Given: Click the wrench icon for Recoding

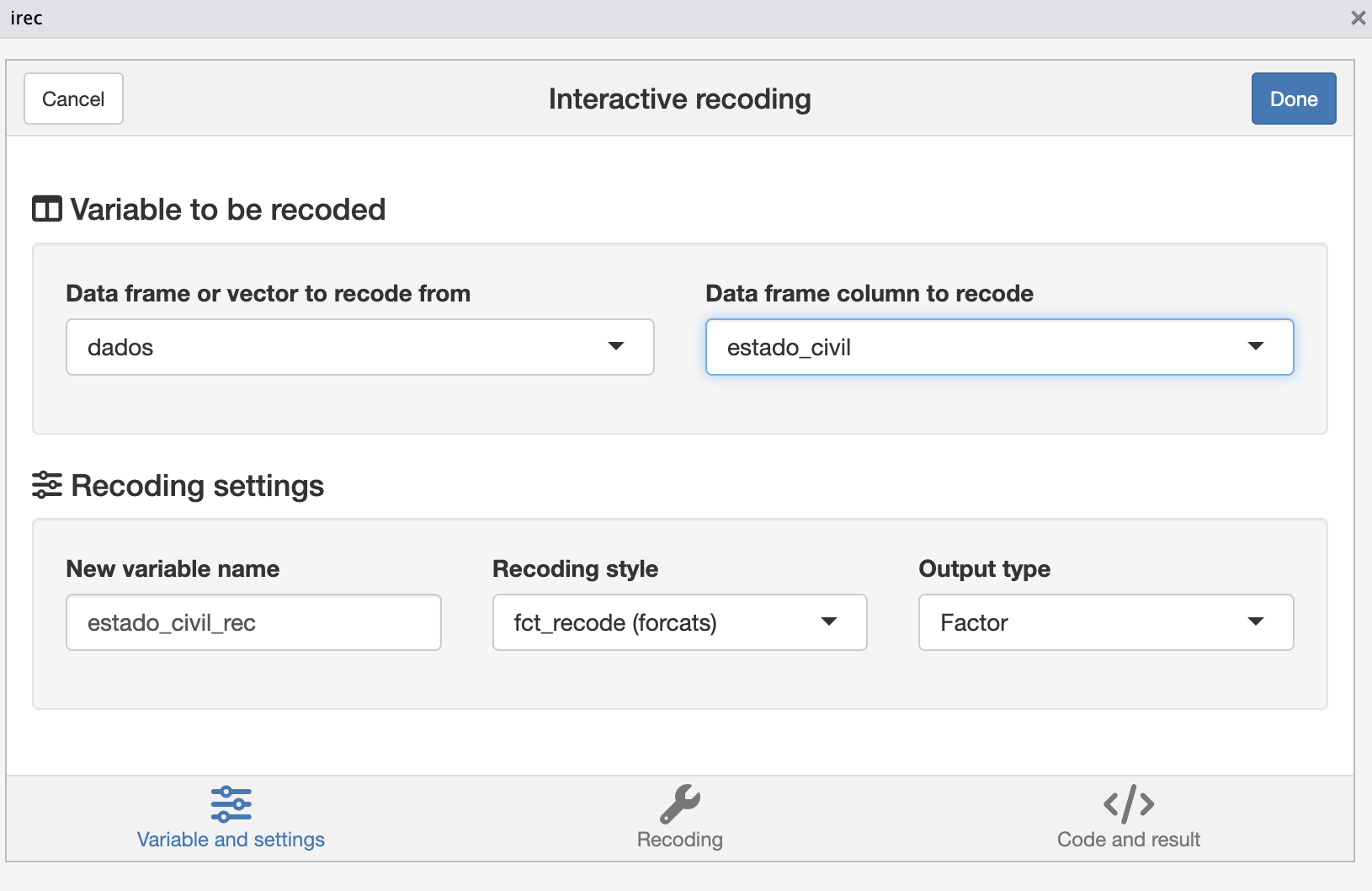Looking at the screenshot, I should 680,803.
